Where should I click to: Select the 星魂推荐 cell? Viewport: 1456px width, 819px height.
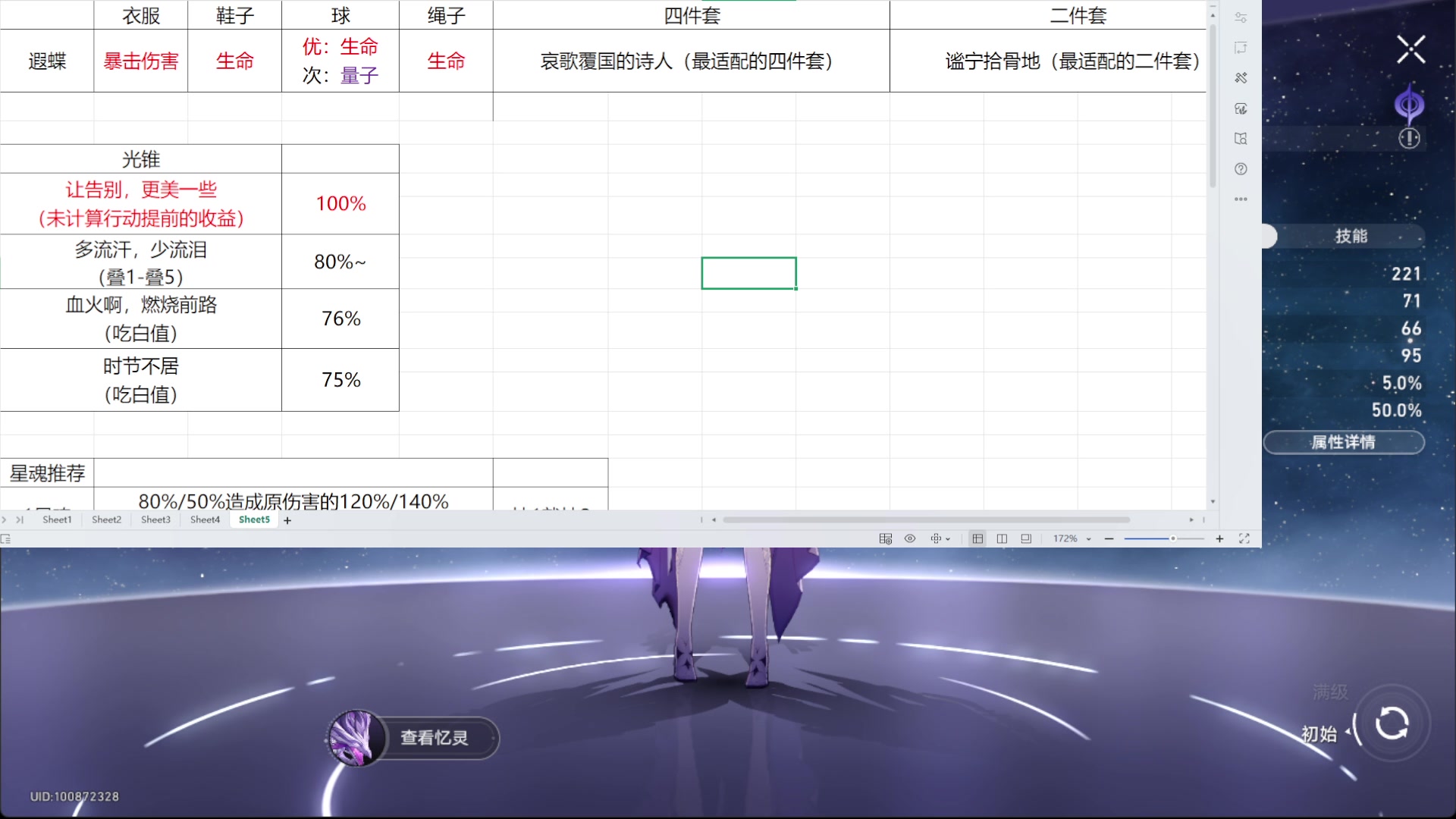[47, 473]
